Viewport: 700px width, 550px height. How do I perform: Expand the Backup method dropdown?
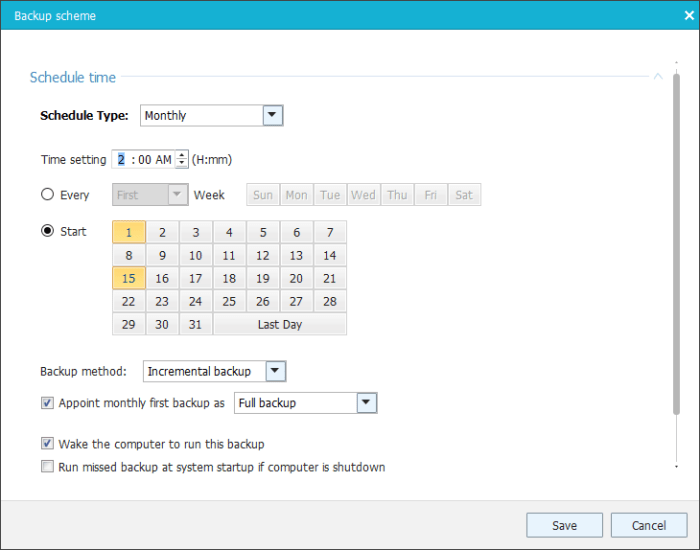coord(275,372)
